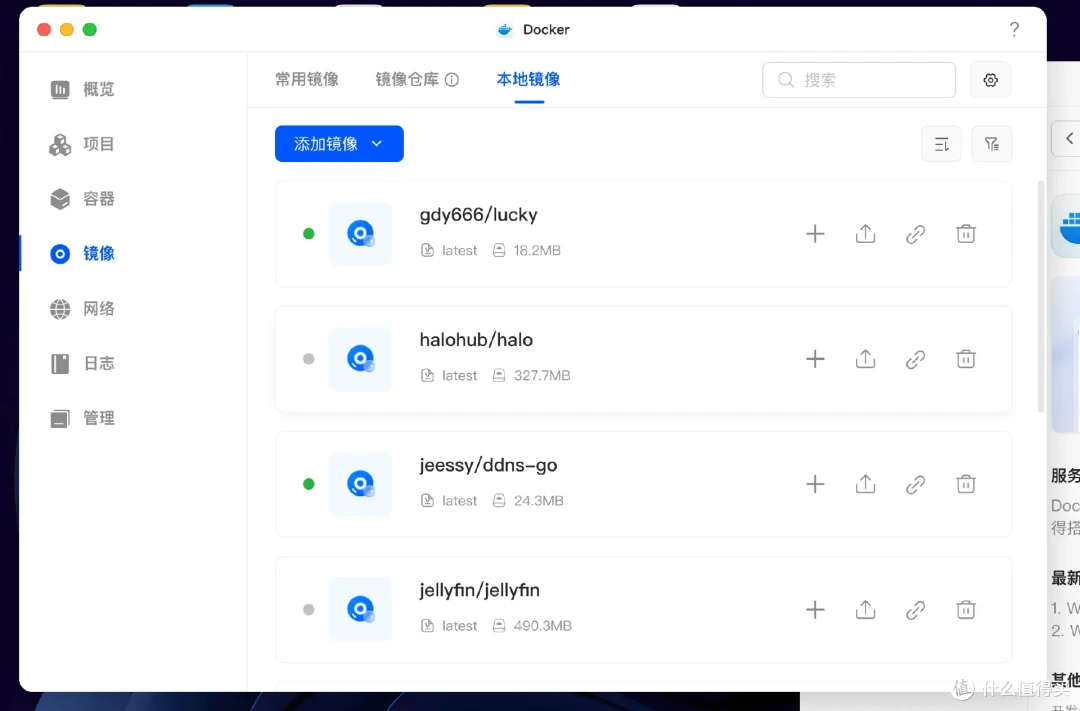This screenshot has height=711, width=1080.
Task: Click the 490.3MB size label
Action: (x=543, y=626)
